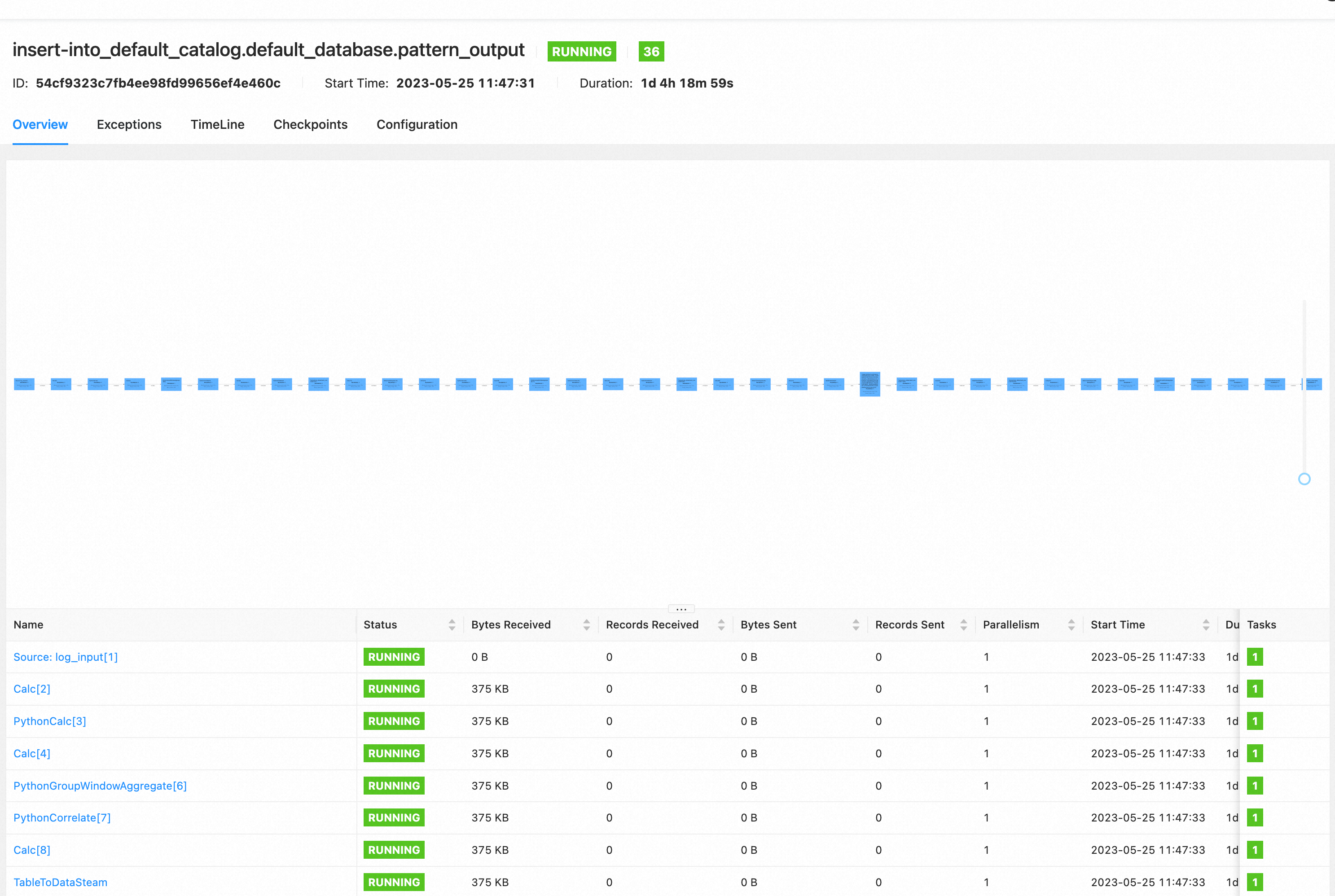Viewport: 1335px width, 896px height.
Task: Sort by Records Sent arrows
Action: coord(964,624)
